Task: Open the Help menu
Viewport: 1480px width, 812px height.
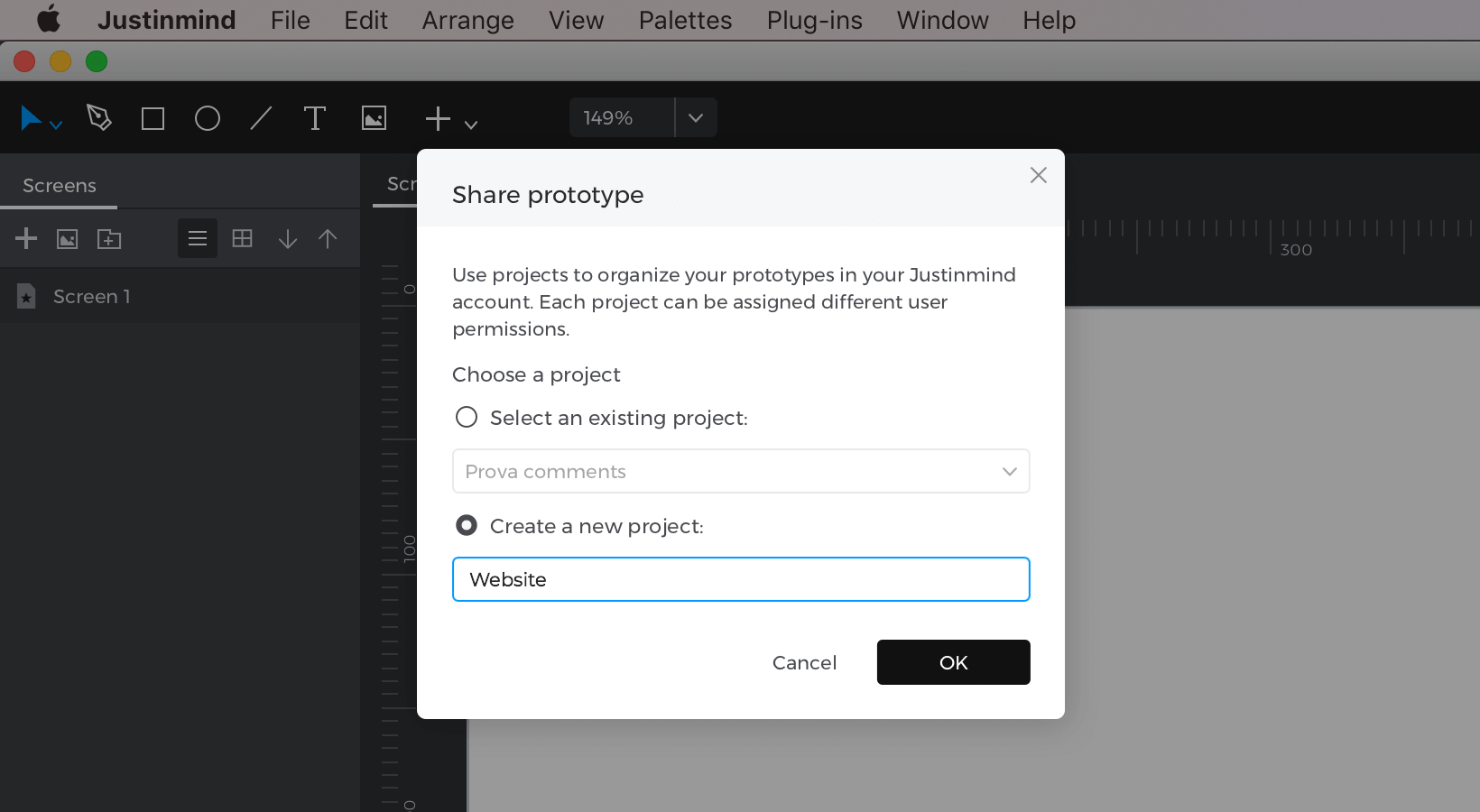Action: [1050, 20]
